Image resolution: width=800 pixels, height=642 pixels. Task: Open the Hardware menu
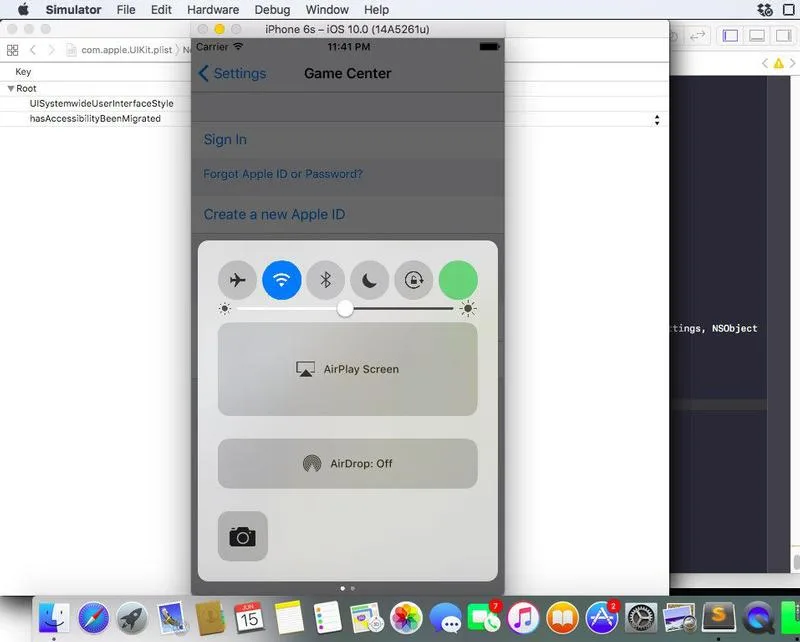click(213, 10)
